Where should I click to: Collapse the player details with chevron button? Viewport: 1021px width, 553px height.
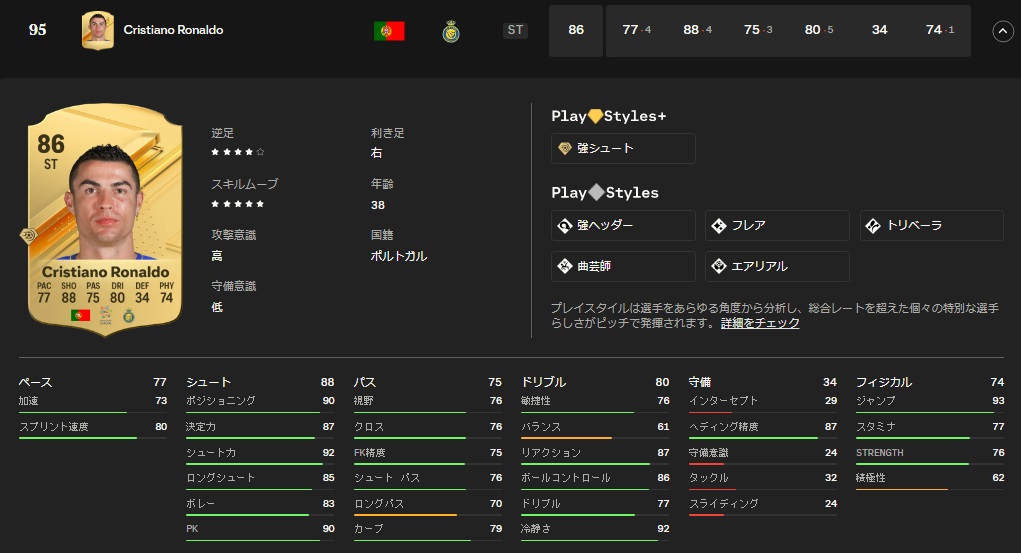click(x=1002, y=31)
